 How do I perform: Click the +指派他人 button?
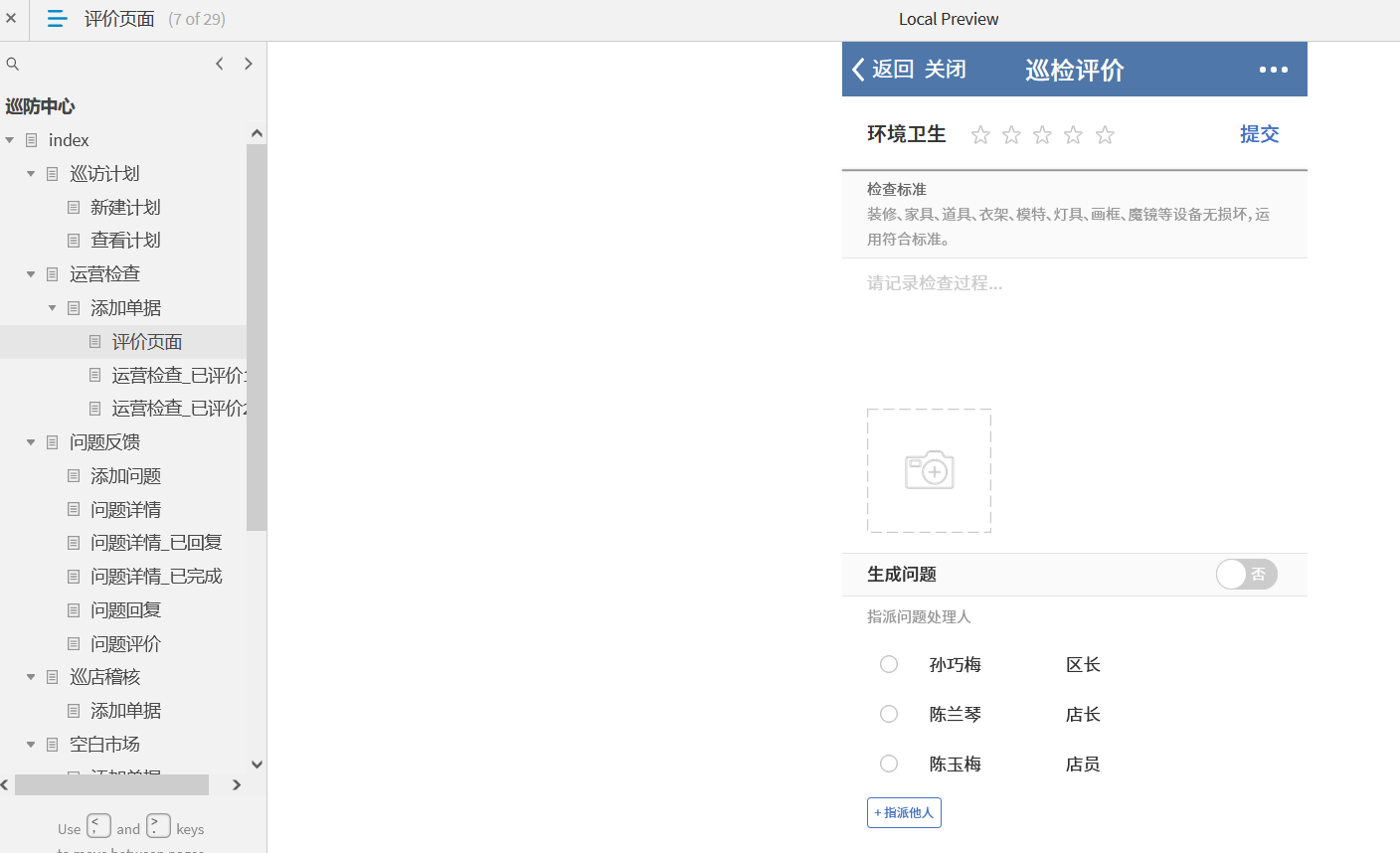pyautogui.click(x=904, y=812)
